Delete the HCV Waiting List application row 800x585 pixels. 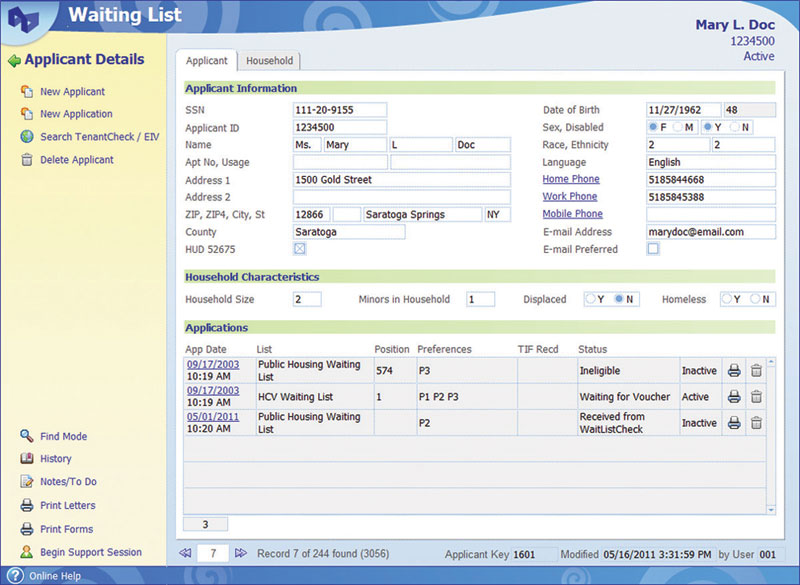(756, 397)
